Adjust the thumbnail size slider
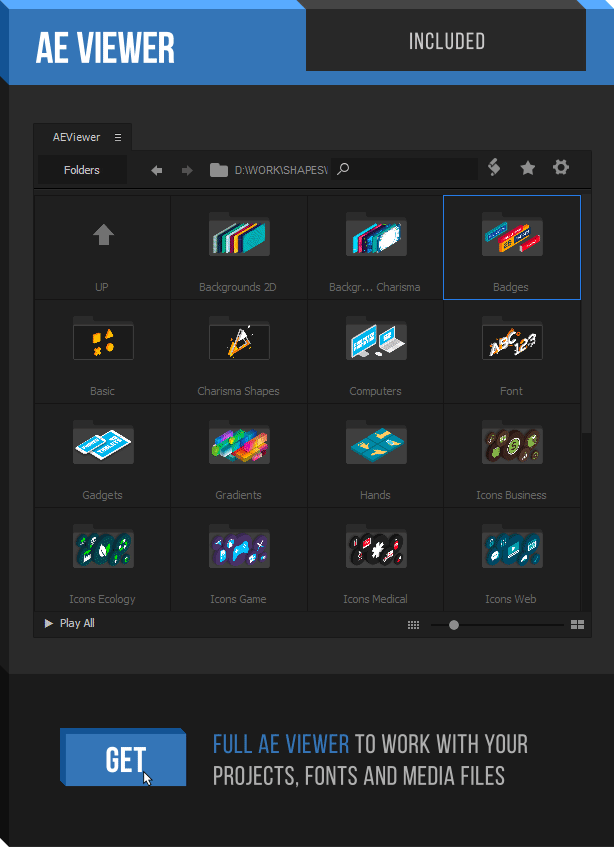 point(454,625)
